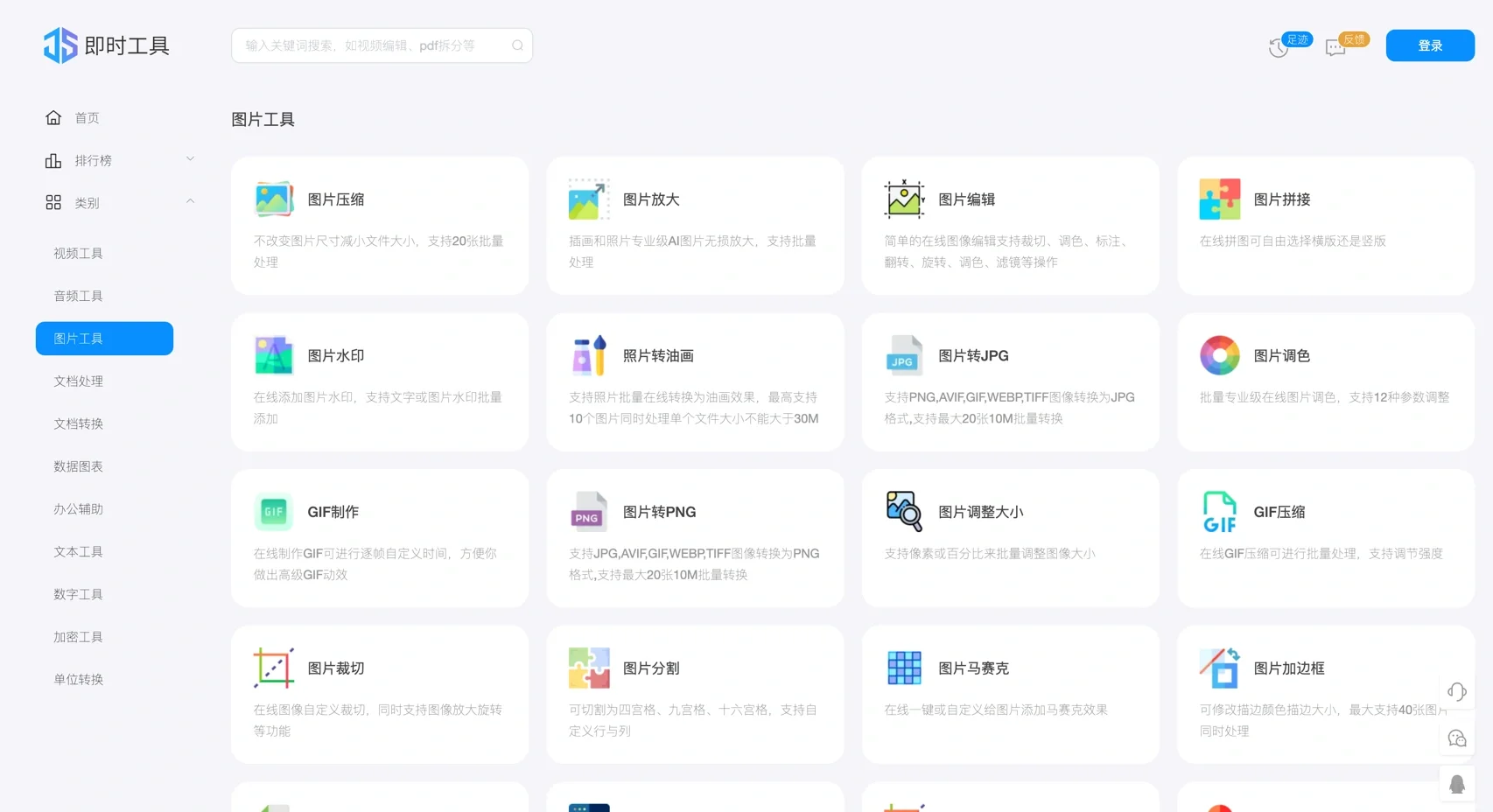
Task: Expand the 排行榜 ranking dropdown
Action: [190, 158]
